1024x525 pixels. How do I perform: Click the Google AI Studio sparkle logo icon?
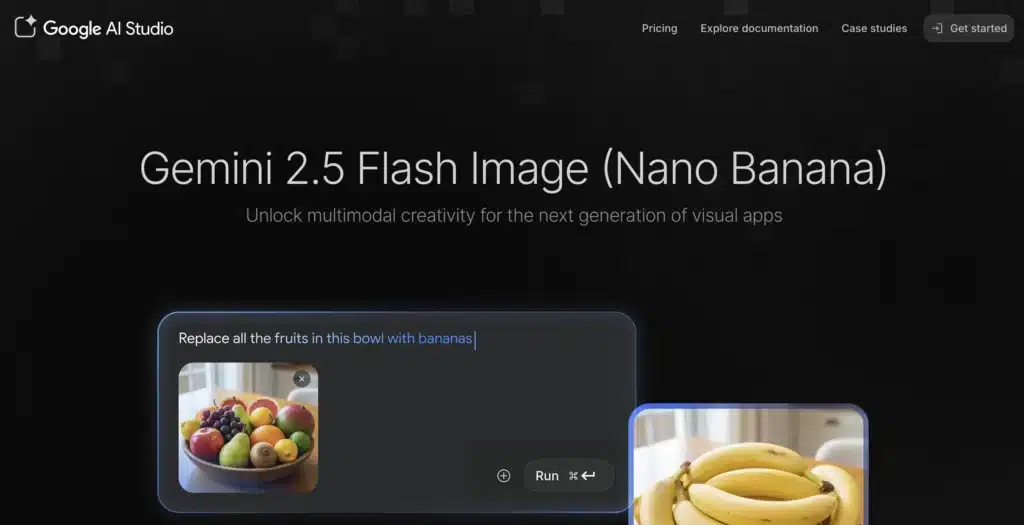(25, 27)
